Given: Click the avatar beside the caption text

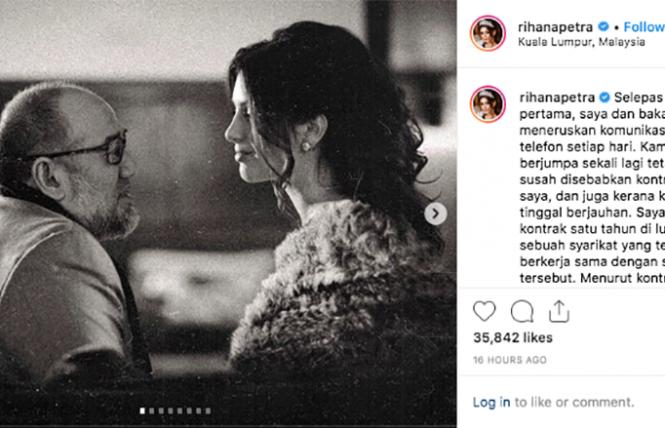Looking at the screenshot, I should [x=488, y=103].
